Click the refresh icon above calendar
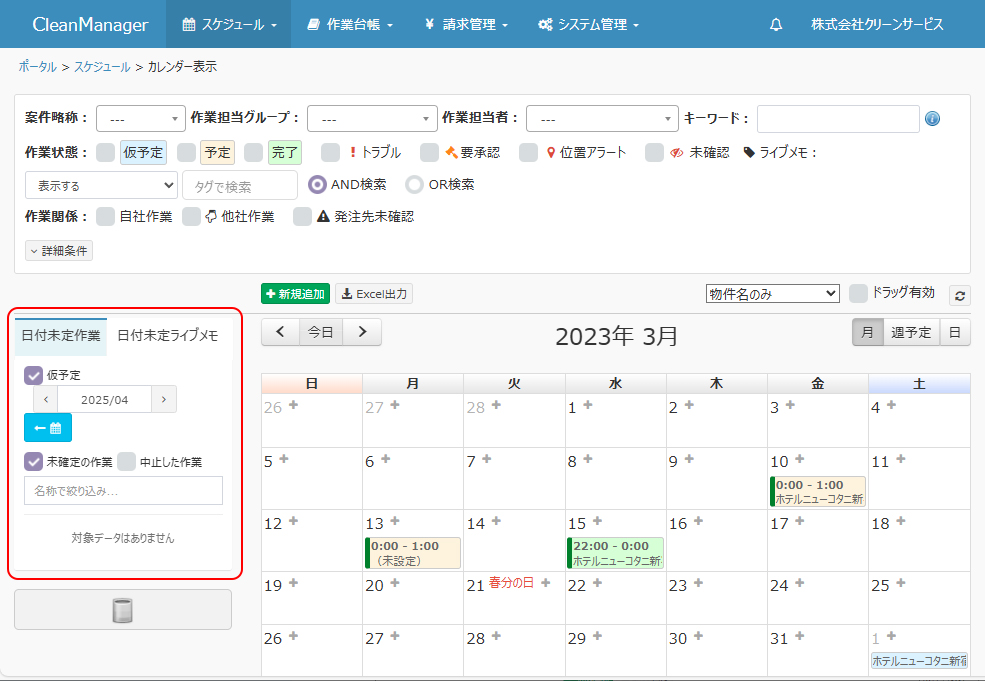Screen dimensions: 985x681 pyautogui.click(x=959, y=295)
